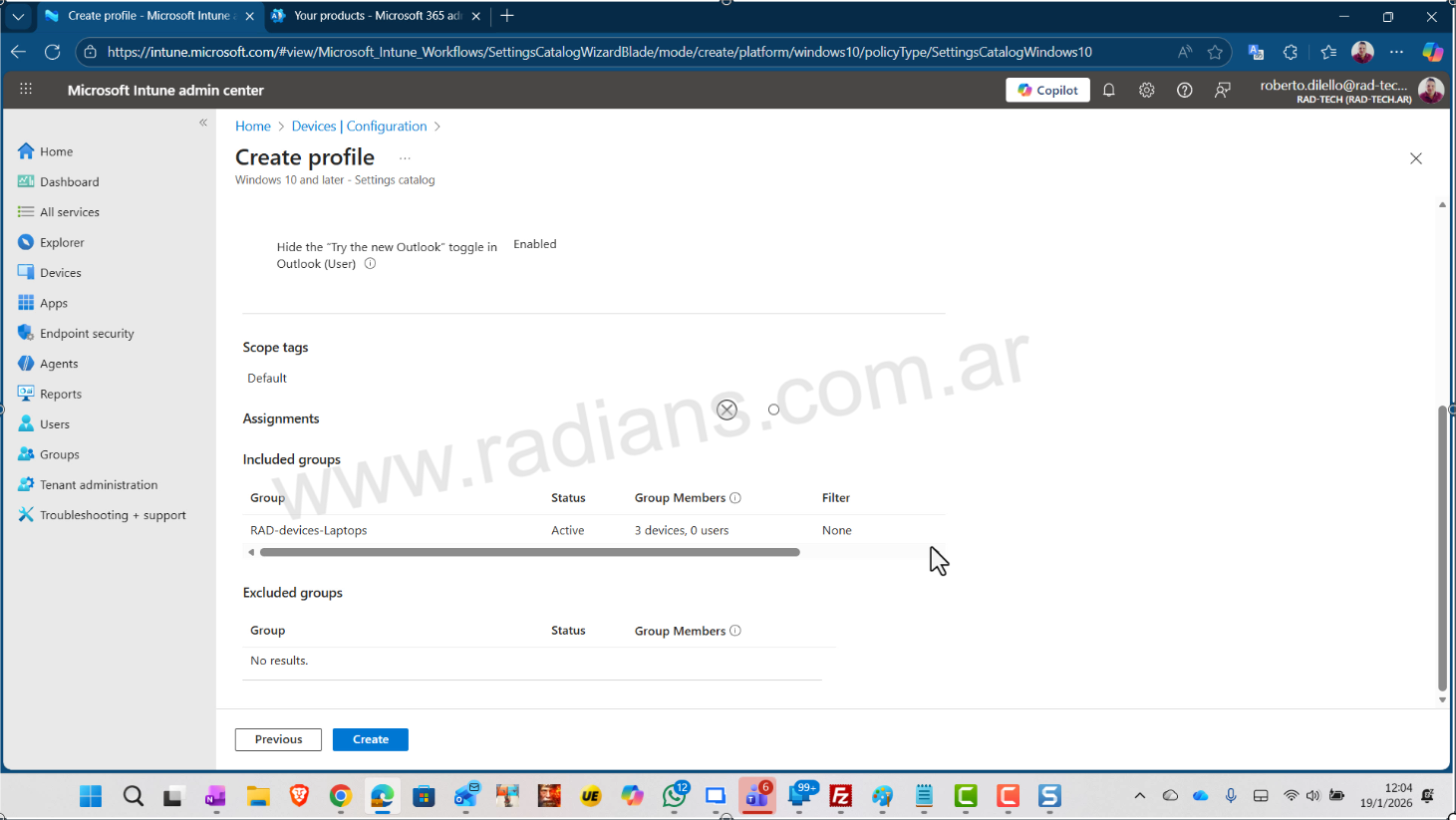Click the Create button
The height and width of the screenshot is (820, 1456).
(x=370, y=739)
